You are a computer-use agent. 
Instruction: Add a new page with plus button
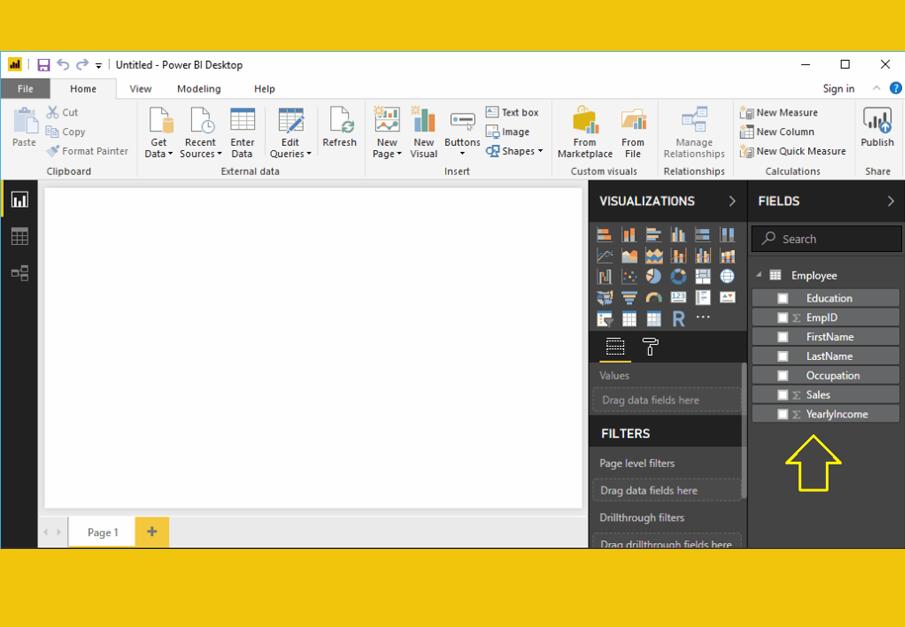[152, 532]
